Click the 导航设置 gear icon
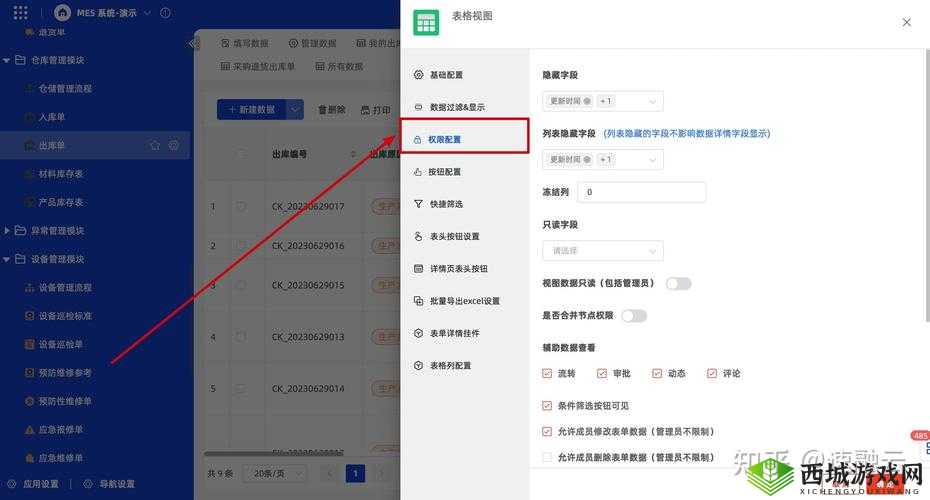This screenshot has height=500, width=930. click(x=88, y=484)
